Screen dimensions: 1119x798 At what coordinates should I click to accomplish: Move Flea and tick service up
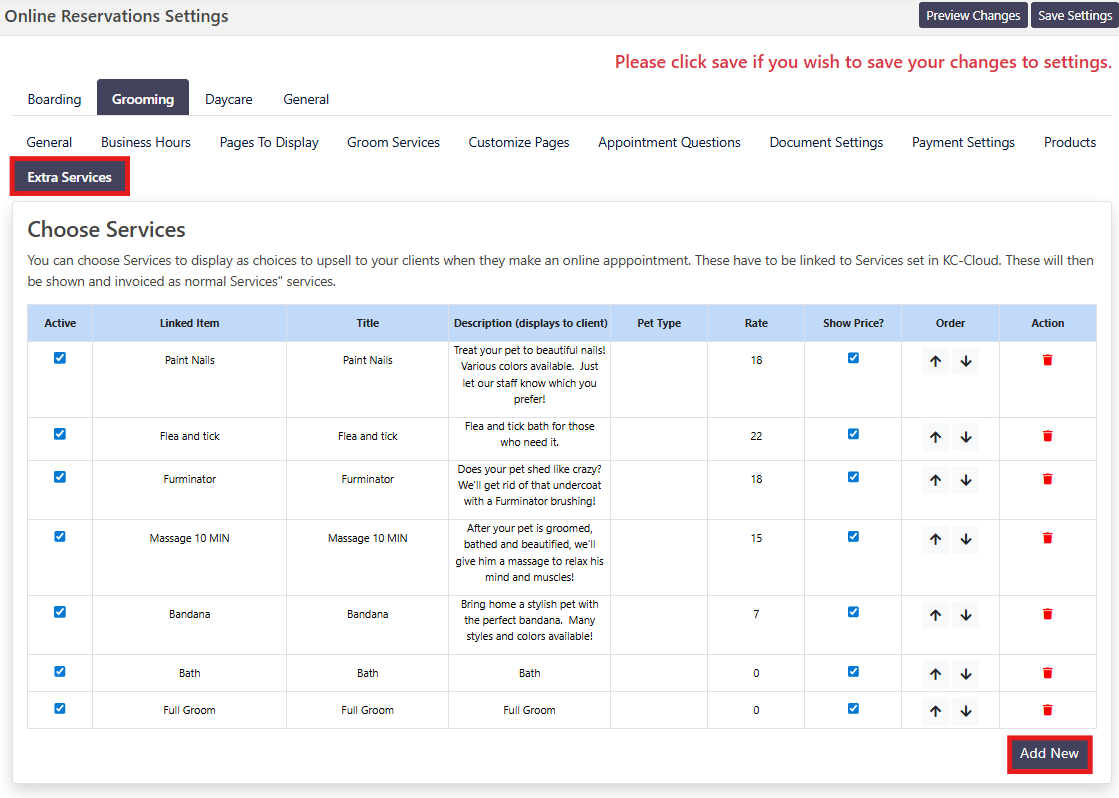tap(935, 437)
